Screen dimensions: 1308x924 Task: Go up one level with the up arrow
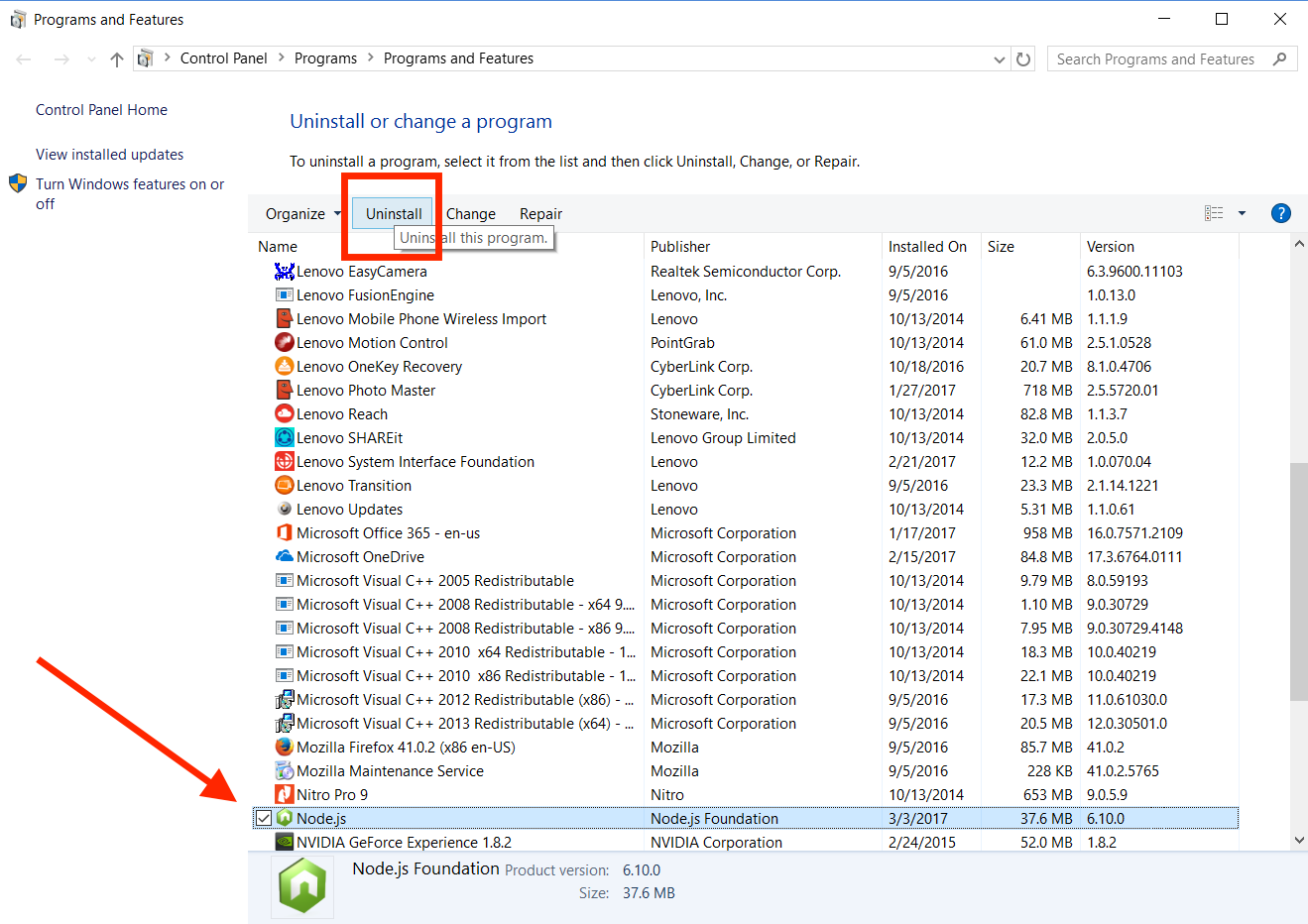click(117, 59)
